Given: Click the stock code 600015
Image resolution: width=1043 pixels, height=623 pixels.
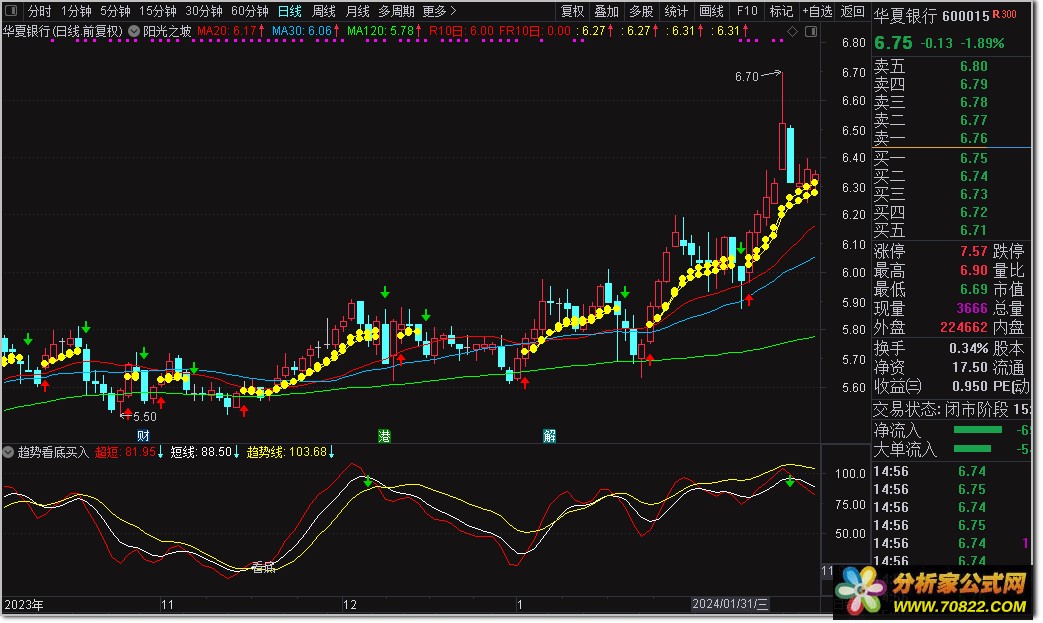Looking at the screenshot, I should tap(966, 16).
